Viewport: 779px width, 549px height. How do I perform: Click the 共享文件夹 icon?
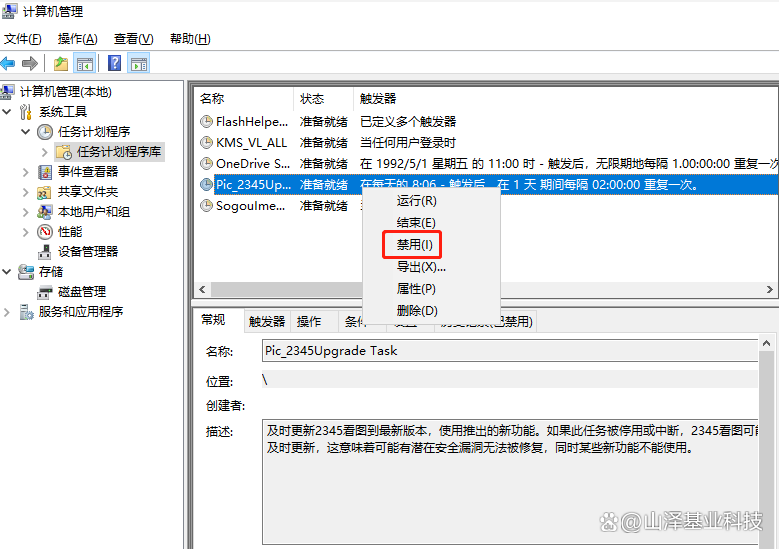coord(45,192)
